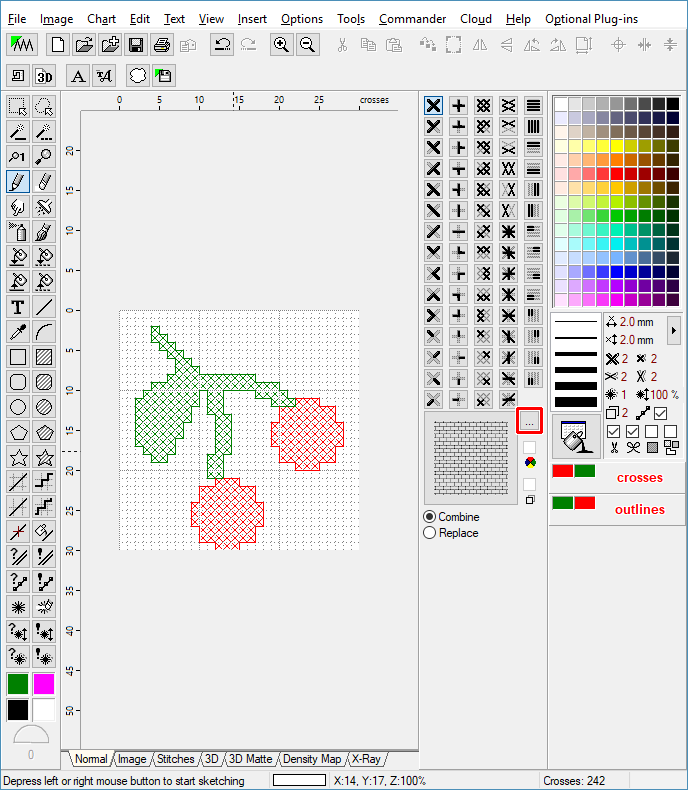
Task: Click the paint bucket fill calendar icon
Action: pyautogui.click(x=576, y=438)
